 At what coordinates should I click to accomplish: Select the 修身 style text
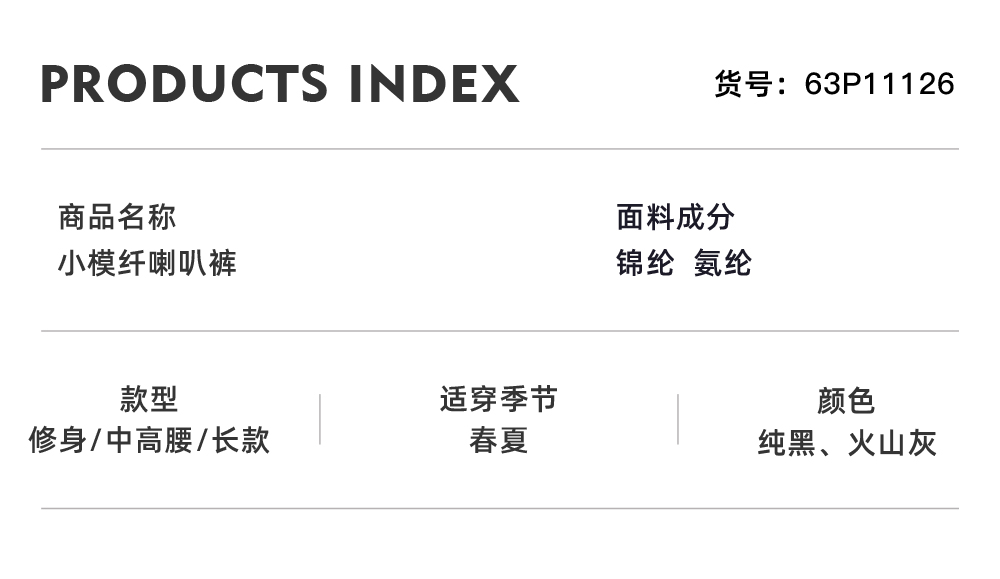[57, 441]
